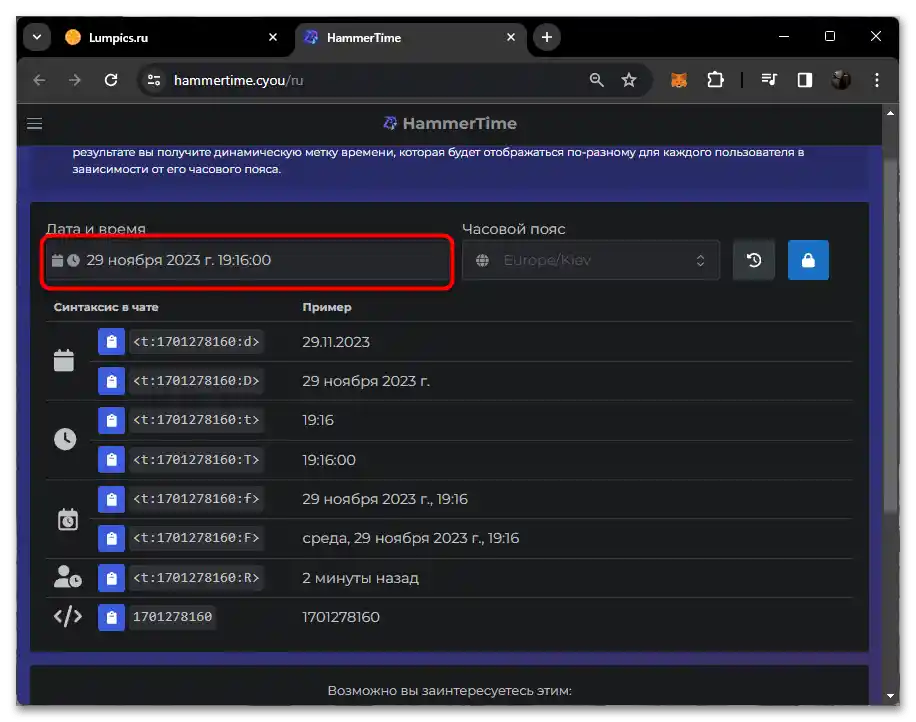
Task: Copy the <t:1701278160:R> relative syntax
Action: click(x=111, y=578)
